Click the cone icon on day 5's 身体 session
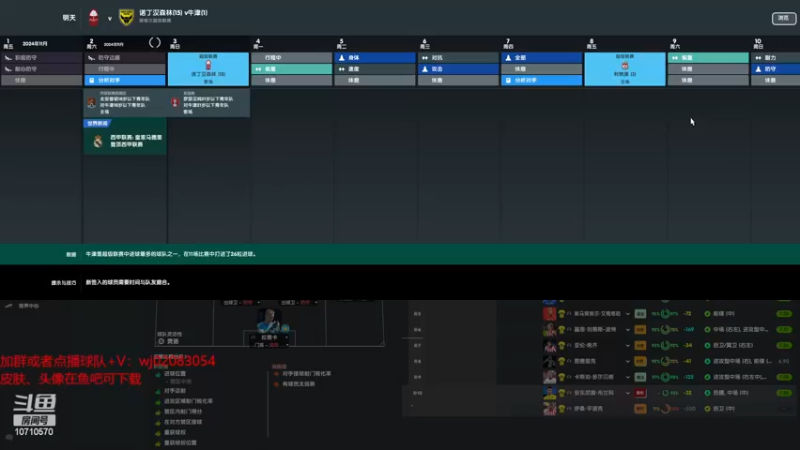This screenshot has height=450, width=800. pos(342,58)
